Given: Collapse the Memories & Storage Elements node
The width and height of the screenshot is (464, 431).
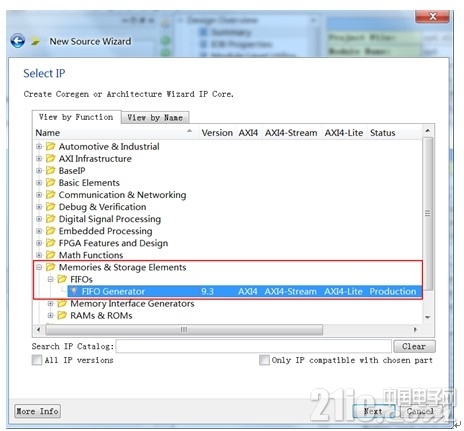Looking at the screenshot, I should click(x=39, y=267).
